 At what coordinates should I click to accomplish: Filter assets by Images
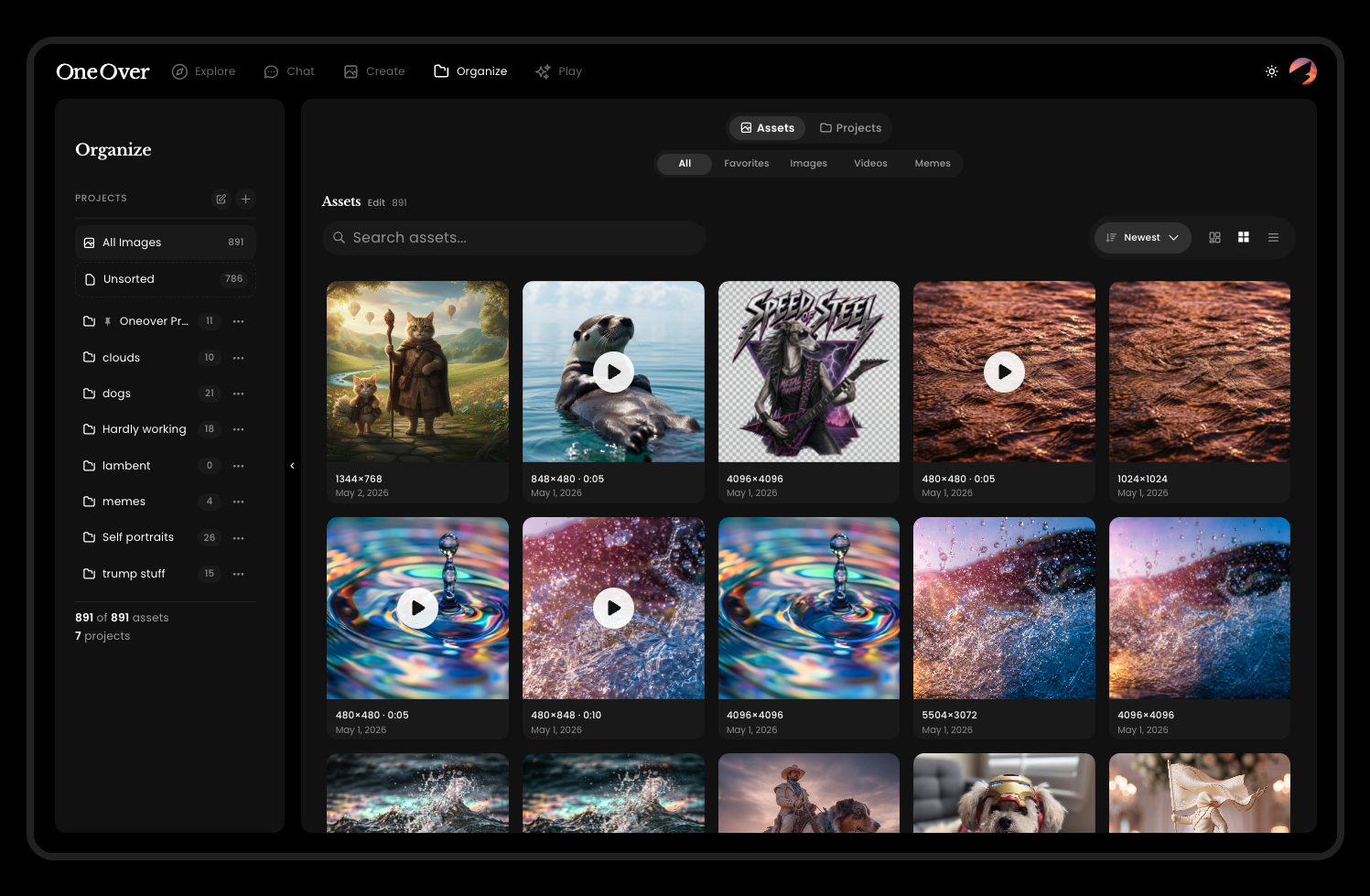pos(808,164)
